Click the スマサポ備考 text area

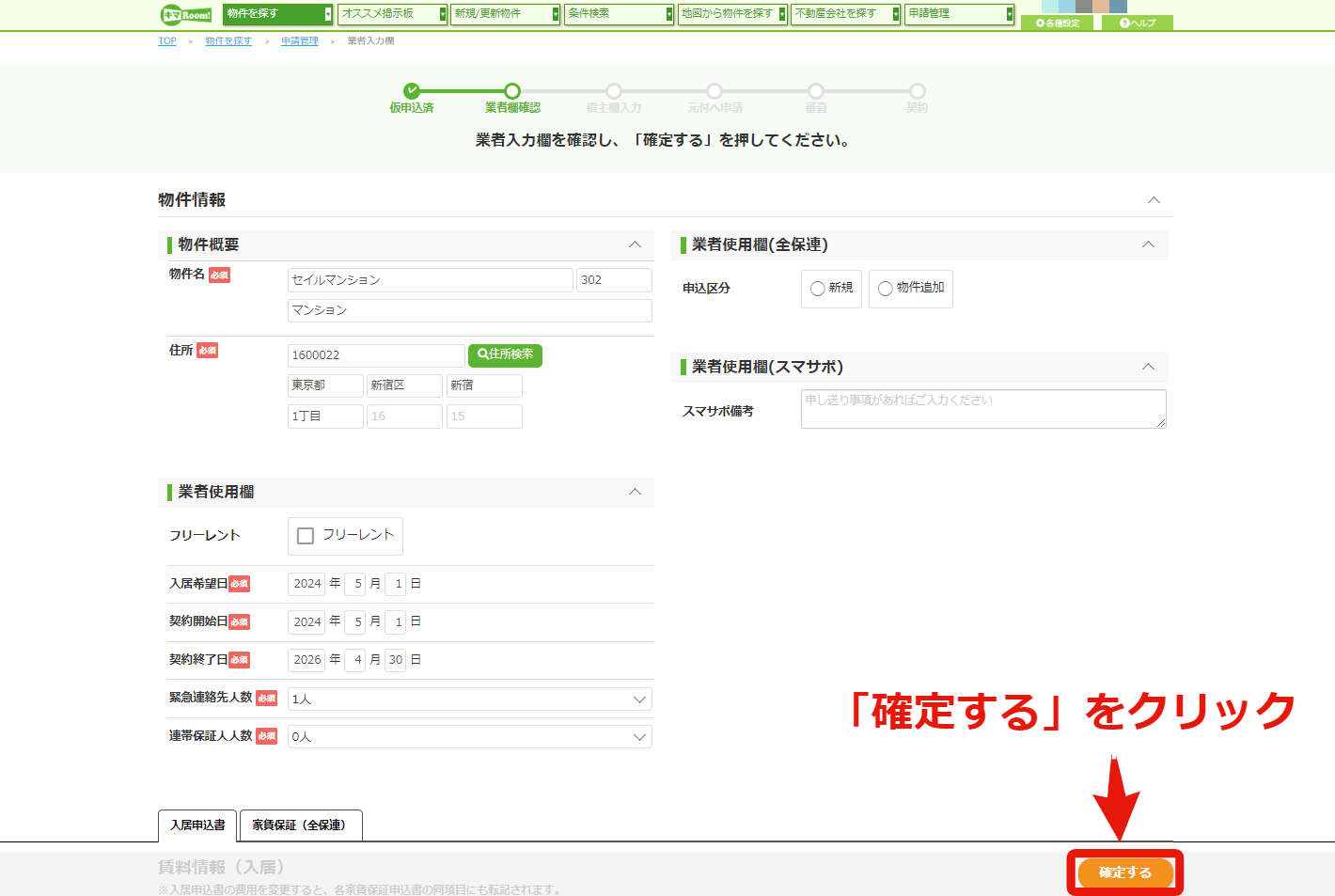pyautogui.click(x=983, y=409)
